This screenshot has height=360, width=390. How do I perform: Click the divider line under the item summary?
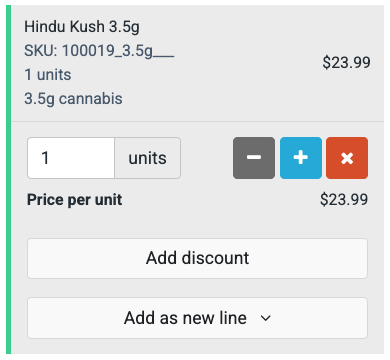(x=197, y=121)
